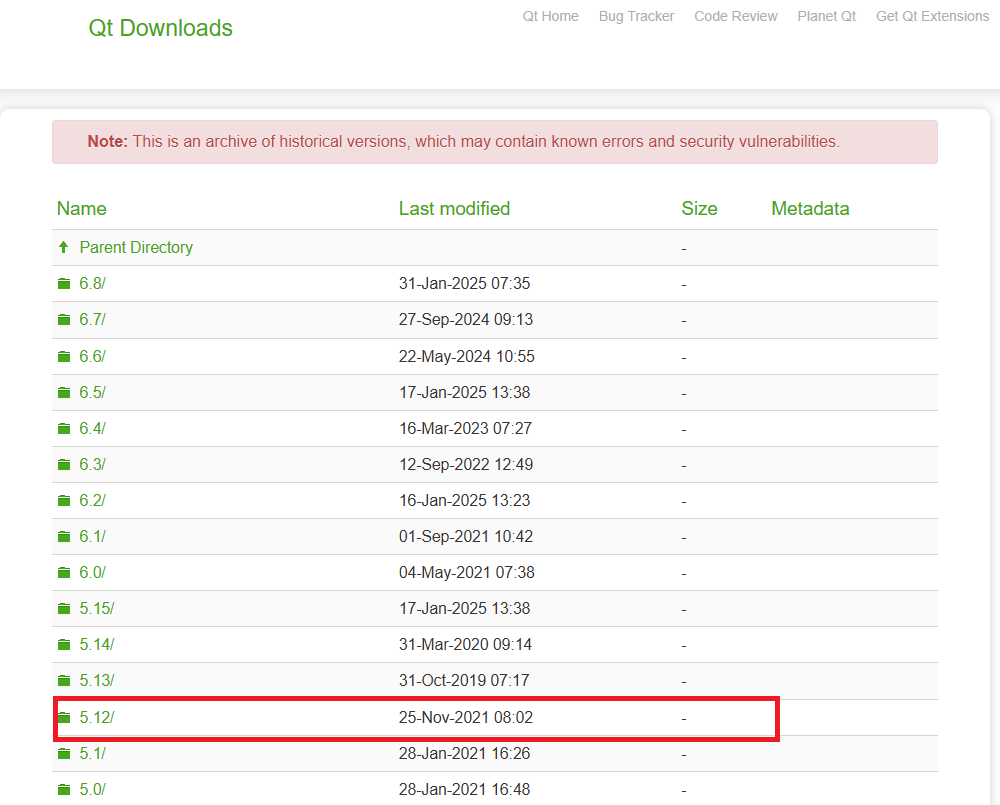Open the 5.13/ directory link

tap(97, 681)
